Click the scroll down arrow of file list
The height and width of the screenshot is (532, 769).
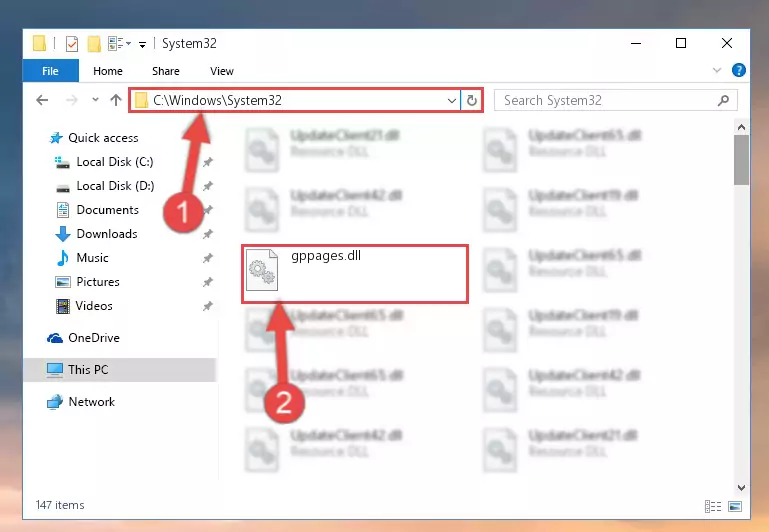[x=742, y=488]
